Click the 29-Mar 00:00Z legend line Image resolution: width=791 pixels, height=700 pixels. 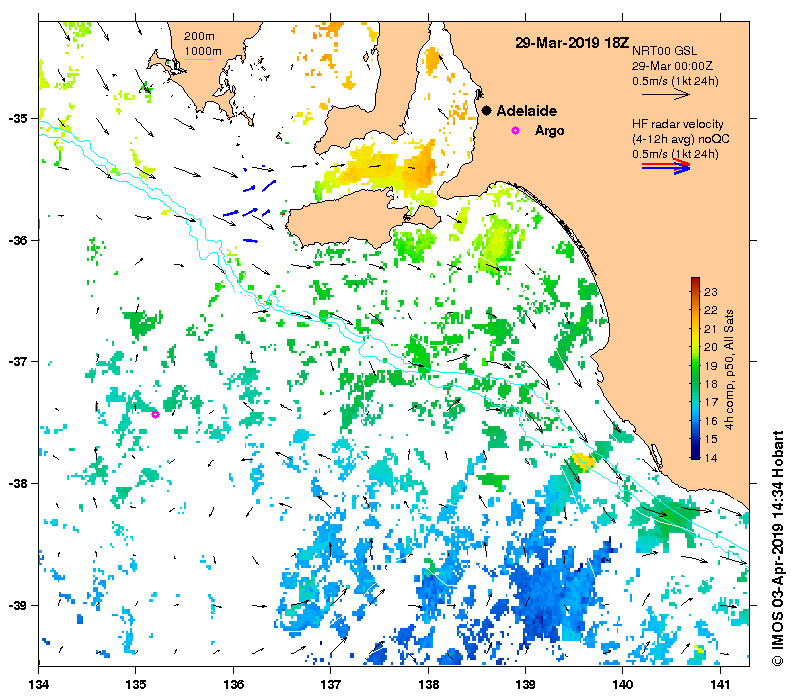tap(672, 66)
